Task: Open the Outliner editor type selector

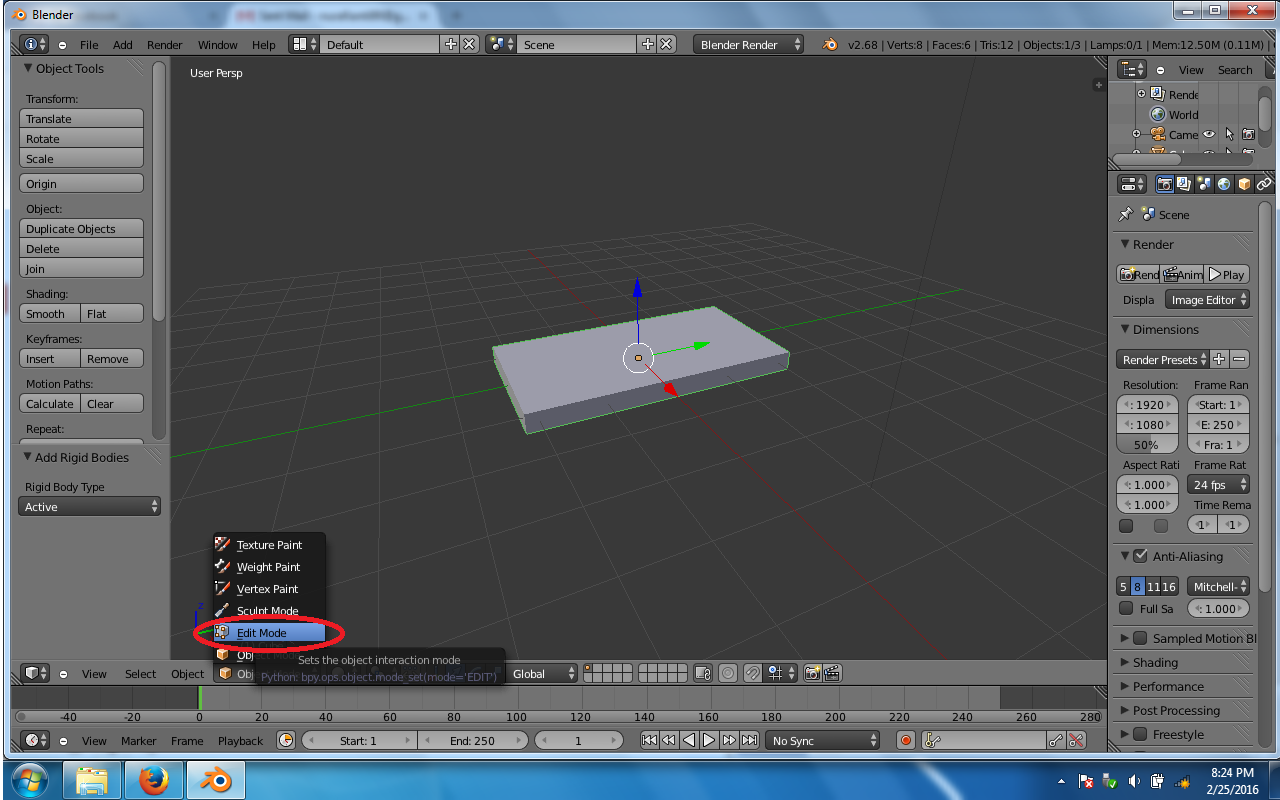Action: click(x=1133, y=69)
